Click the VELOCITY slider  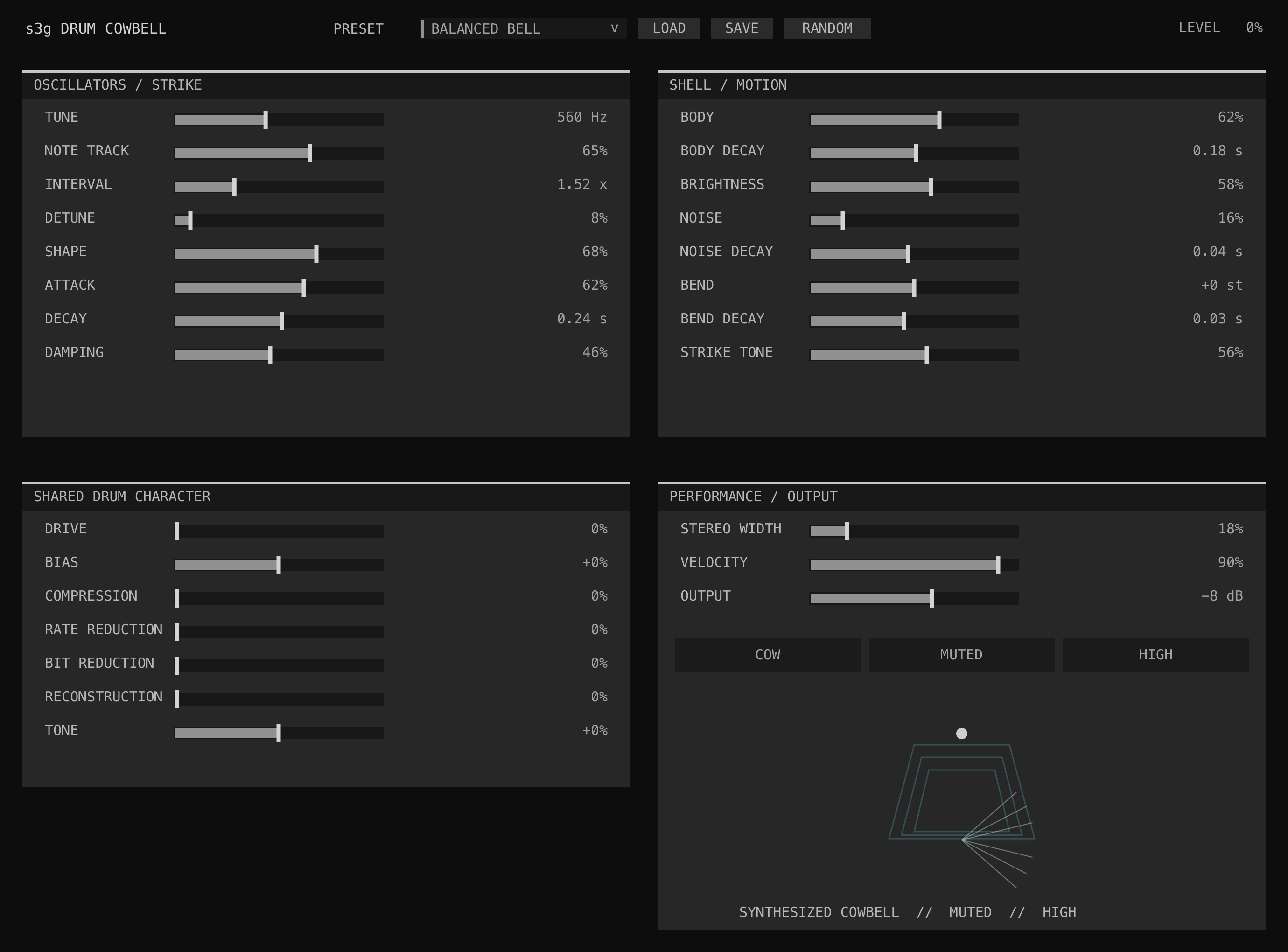click(914, 564)
